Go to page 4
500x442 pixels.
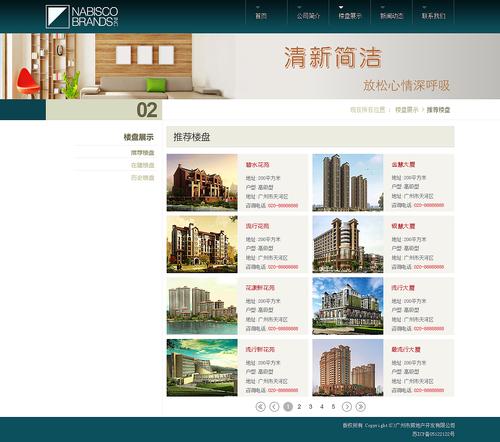[x=322, y=407]
